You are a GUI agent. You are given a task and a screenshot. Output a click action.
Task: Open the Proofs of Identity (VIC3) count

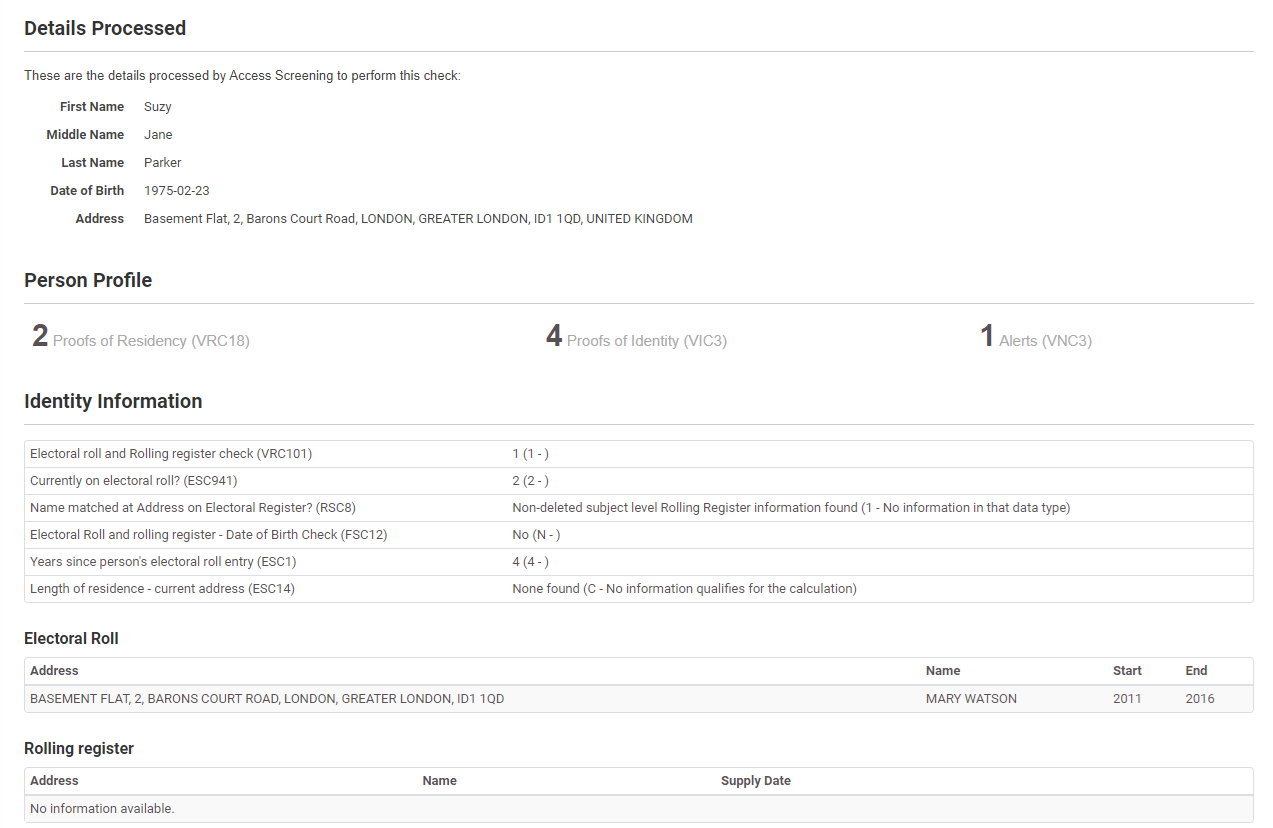coord(636,338)
